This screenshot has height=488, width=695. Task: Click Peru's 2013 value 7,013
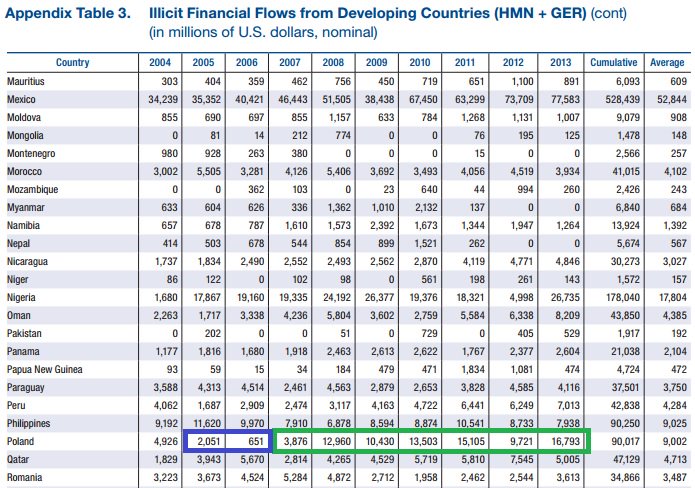point(568,406)
